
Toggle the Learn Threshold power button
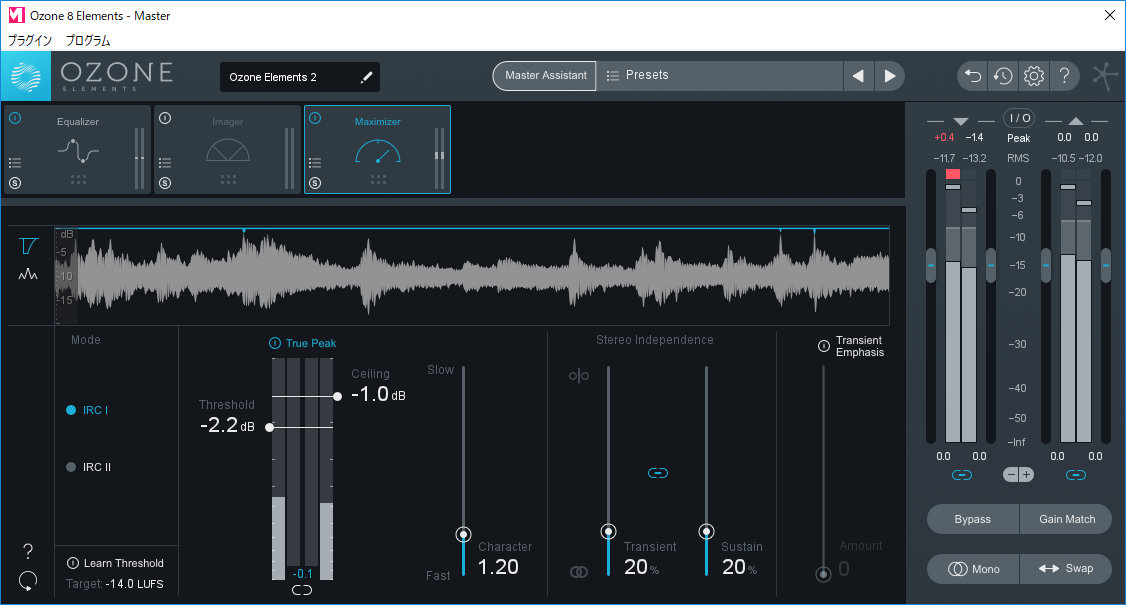(x=73, y=563)
